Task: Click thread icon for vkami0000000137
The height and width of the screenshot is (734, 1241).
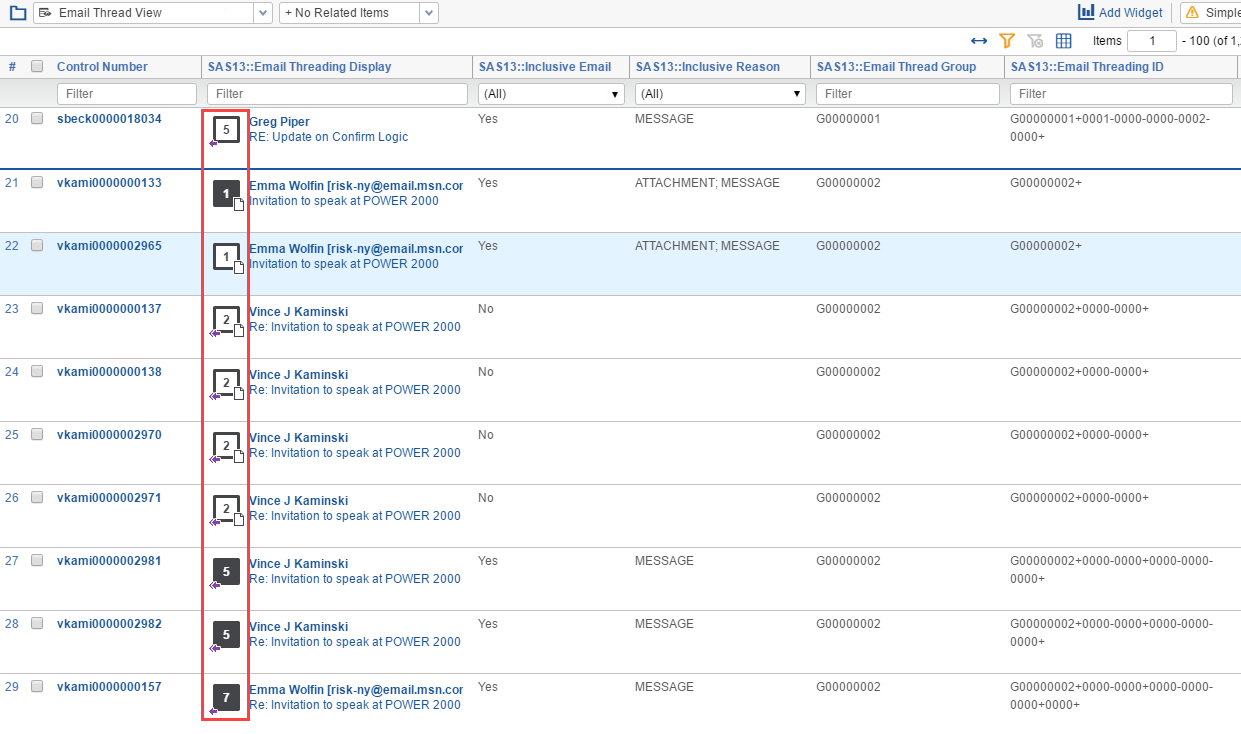Action: click(227, 321)
